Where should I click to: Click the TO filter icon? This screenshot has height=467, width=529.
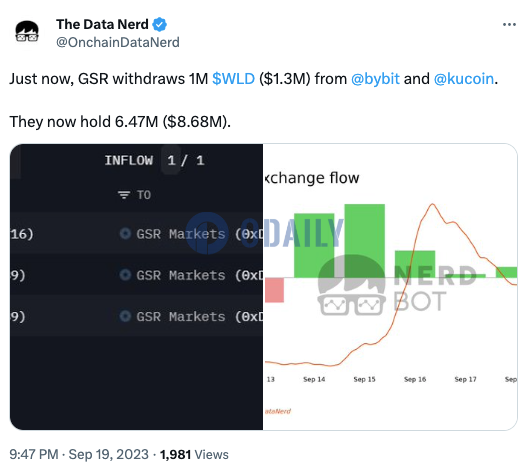(124, 195)
